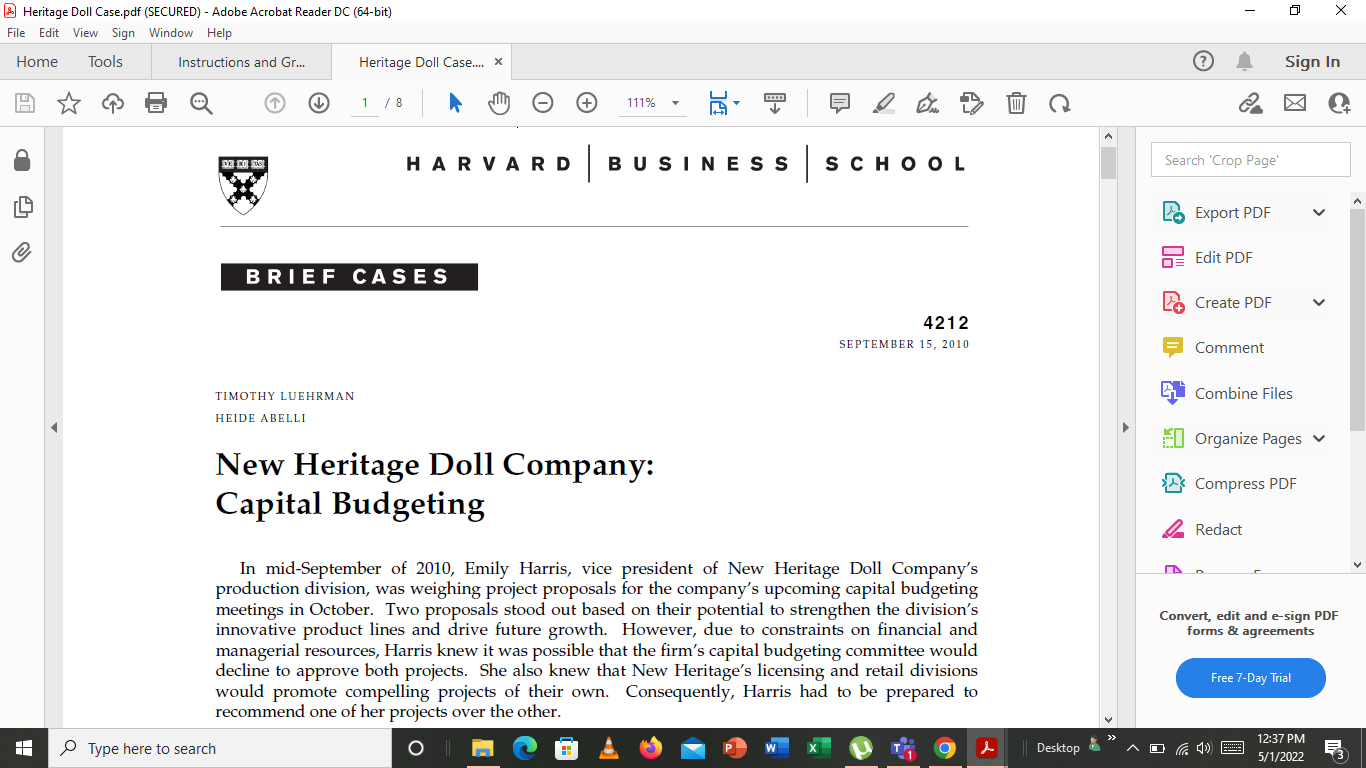Open the View menu

[x=85, y=32]
